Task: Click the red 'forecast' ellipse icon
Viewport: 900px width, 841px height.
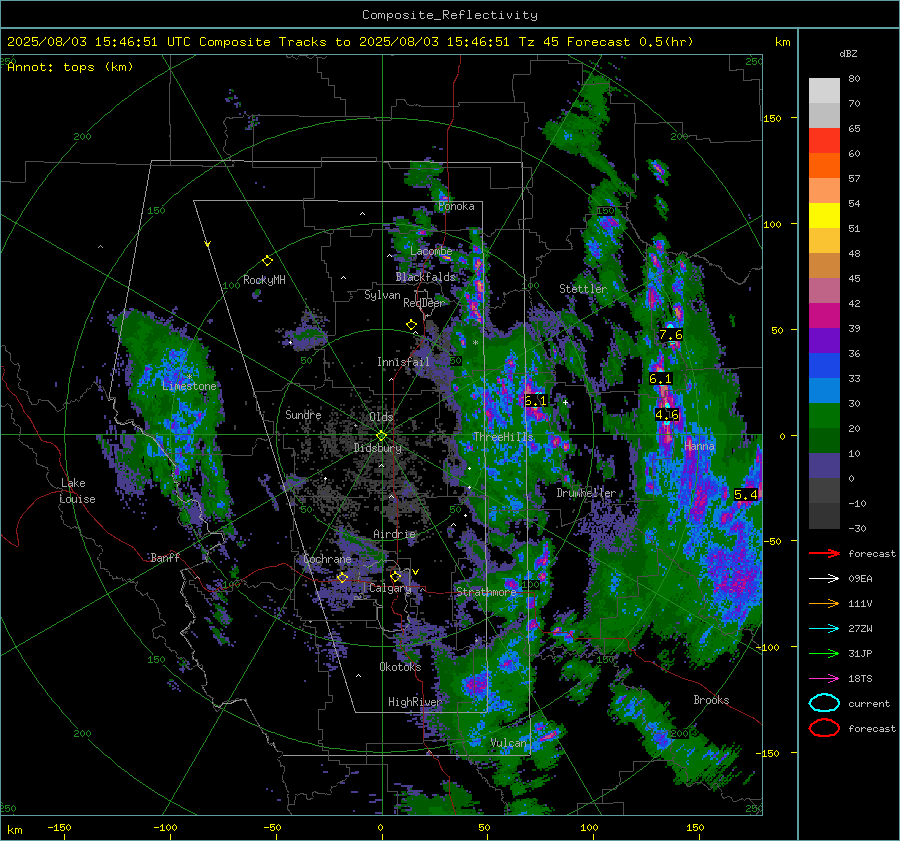Action: 824,728
